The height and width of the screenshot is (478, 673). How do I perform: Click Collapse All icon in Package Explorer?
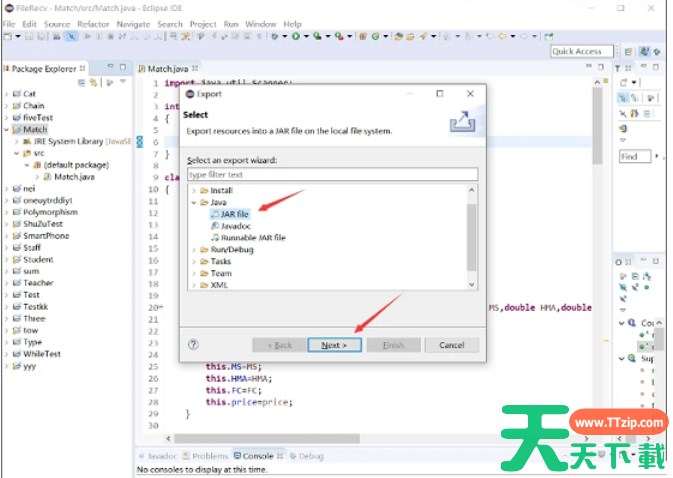point(82,82)
